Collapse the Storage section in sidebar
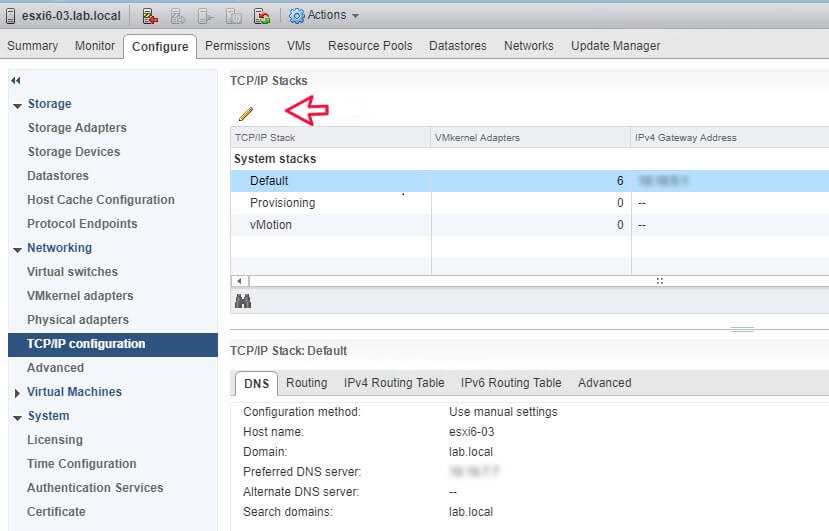Viewport: 829px width, 531px height. [x=17, y=105]
